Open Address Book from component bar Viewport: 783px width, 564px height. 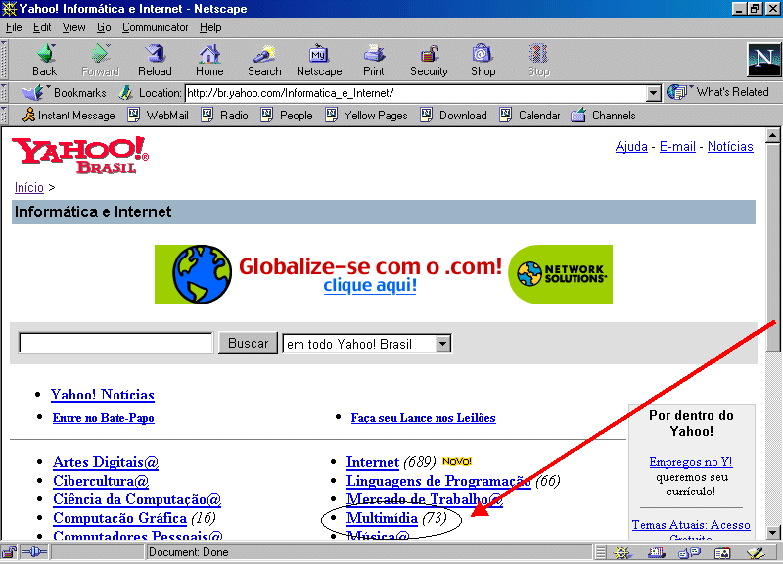click(x=722, y=553)
